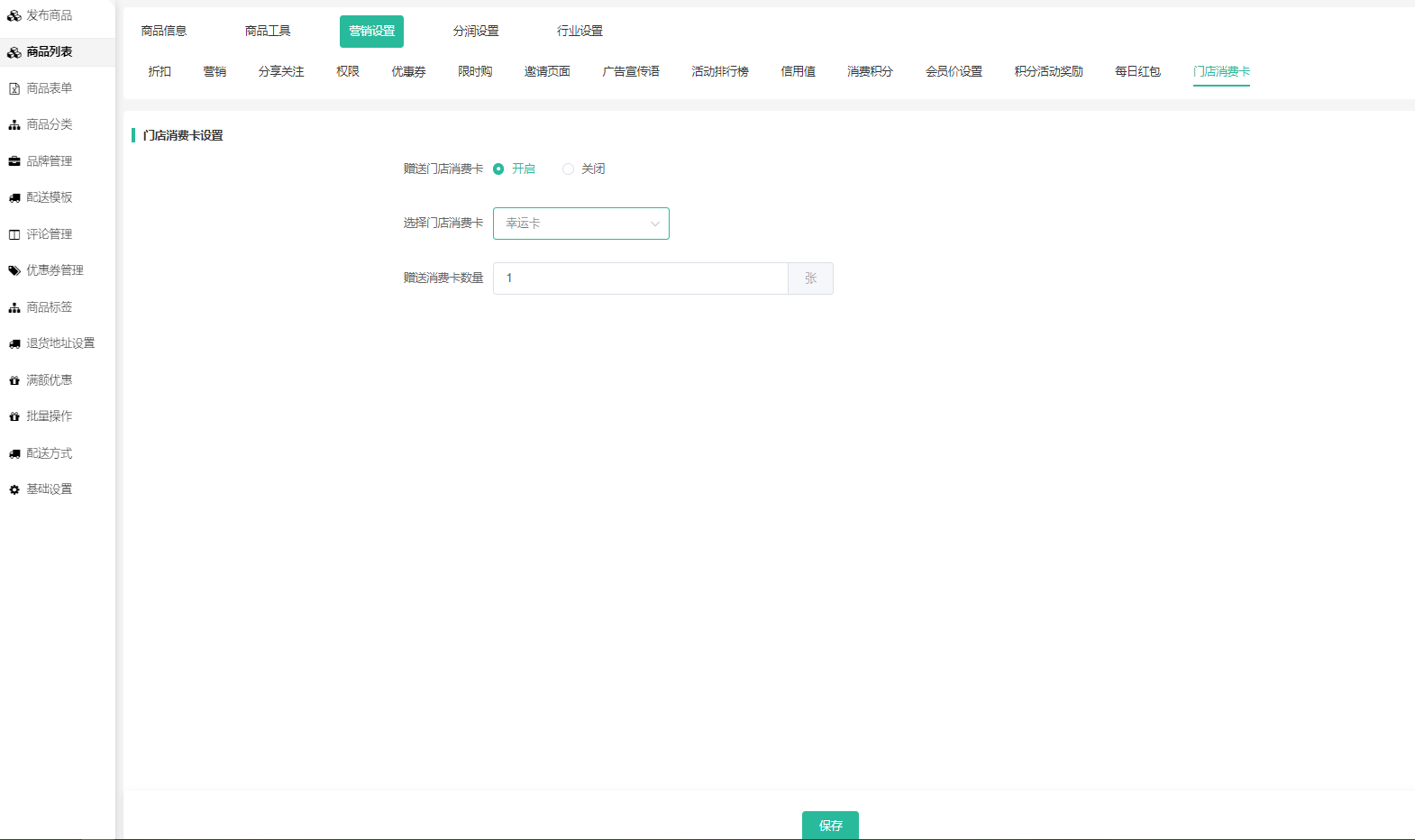Go to the 优惠券 sub-tab
The image size is (1415, 840).
(x=408, y=71)
